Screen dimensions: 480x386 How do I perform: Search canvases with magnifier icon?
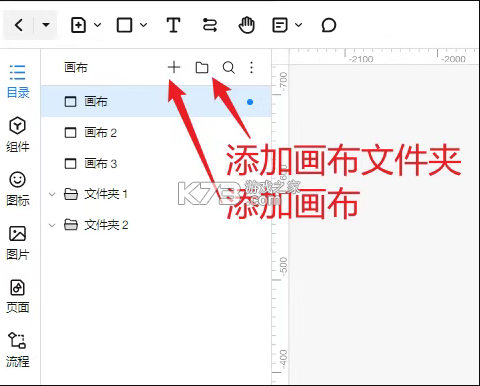[x=229, y=68]
